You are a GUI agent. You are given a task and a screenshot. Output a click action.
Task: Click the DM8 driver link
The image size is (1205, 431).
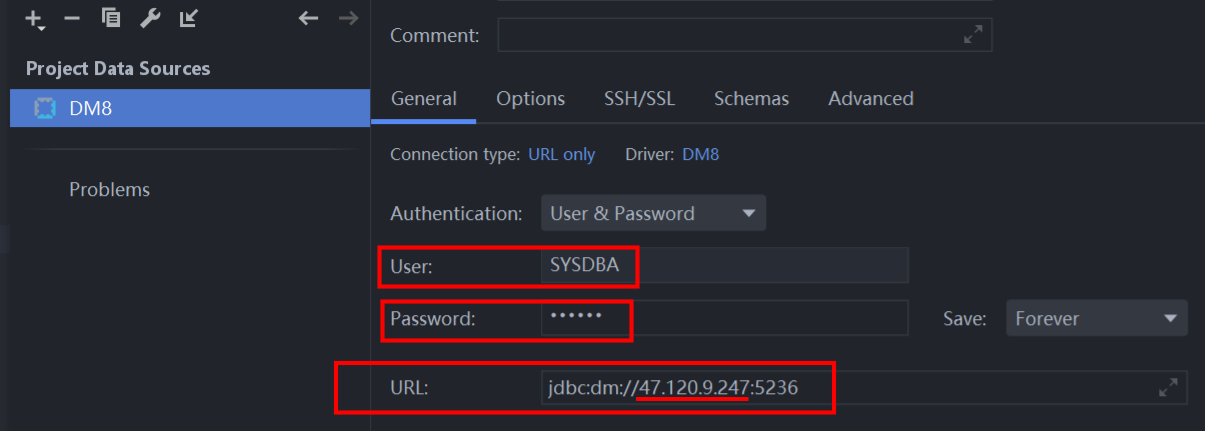tap(700, 154)
